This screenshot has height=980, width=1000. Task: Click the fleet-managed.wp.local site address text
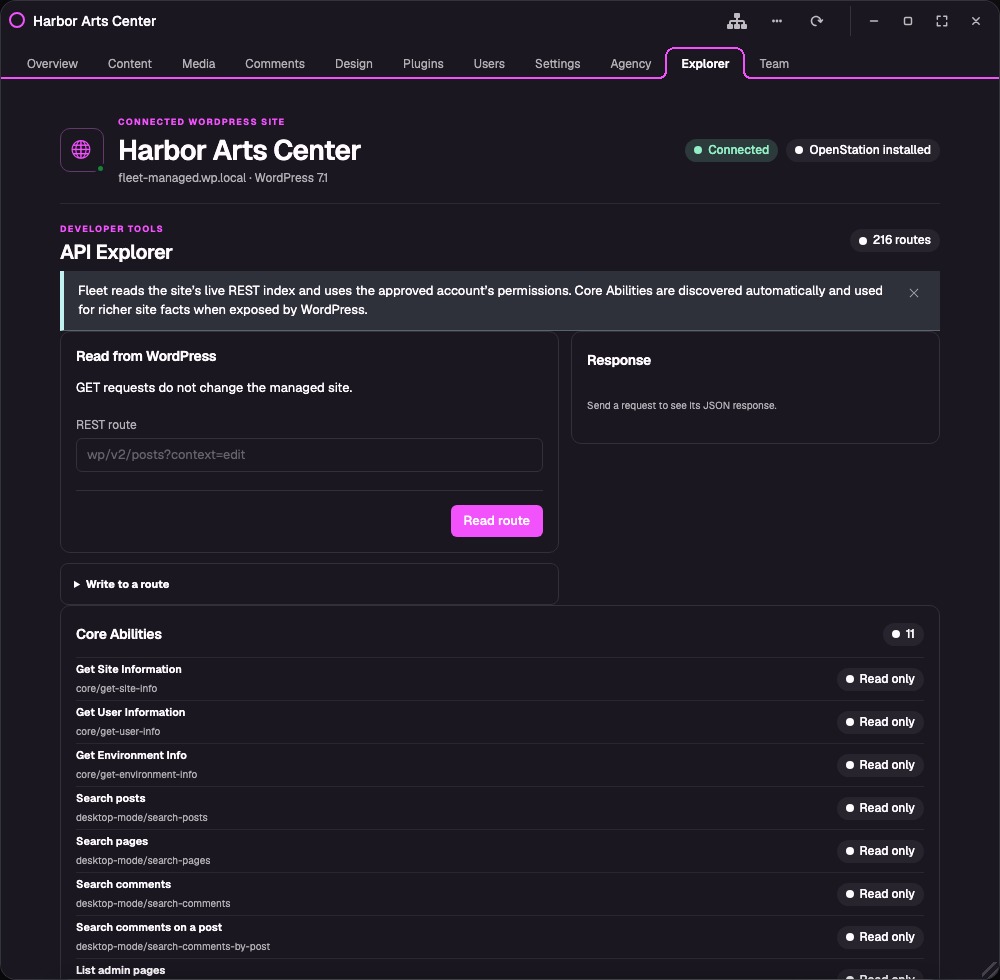[x=182, y=178]
